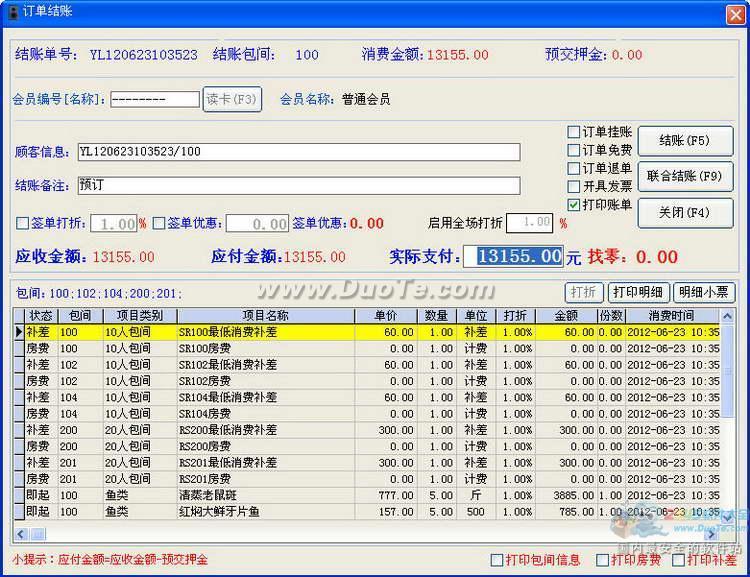Click the 消费时间 column header

(672, 316)
